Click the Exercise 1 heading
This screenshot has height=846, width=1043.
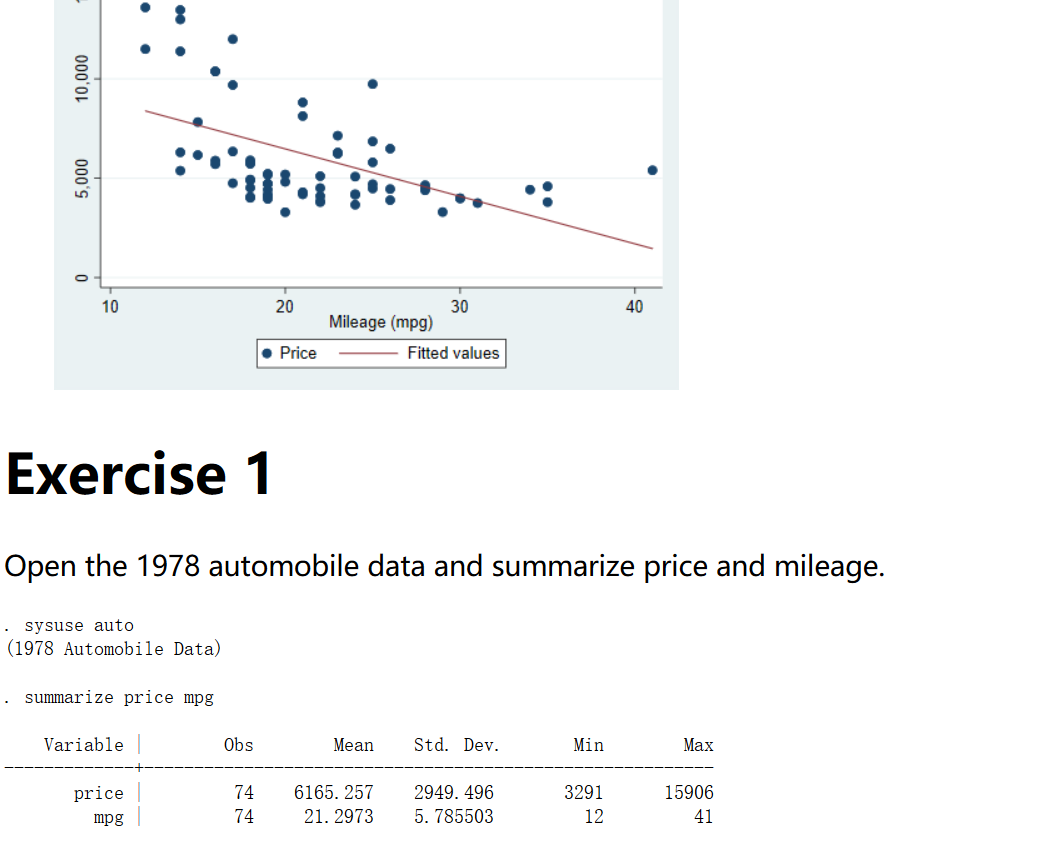coord(138,474)
